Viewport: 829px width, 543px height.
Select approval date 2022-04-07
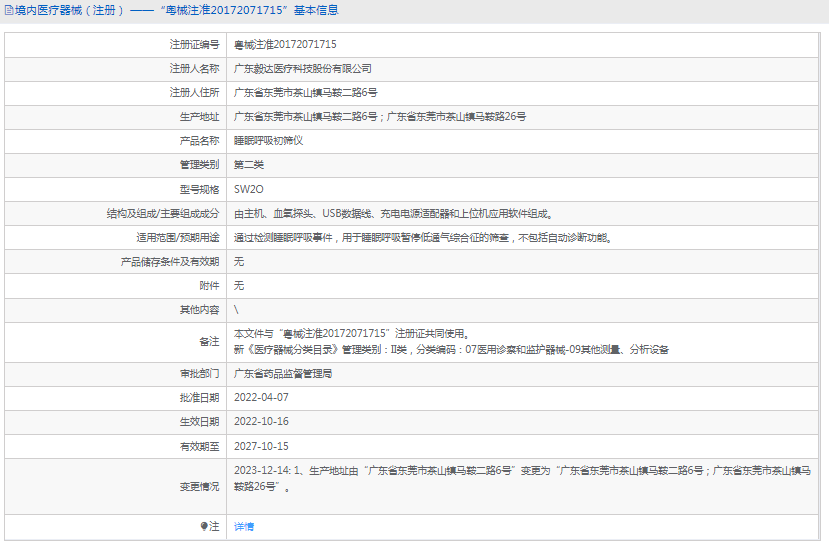(x=261, y=397)
